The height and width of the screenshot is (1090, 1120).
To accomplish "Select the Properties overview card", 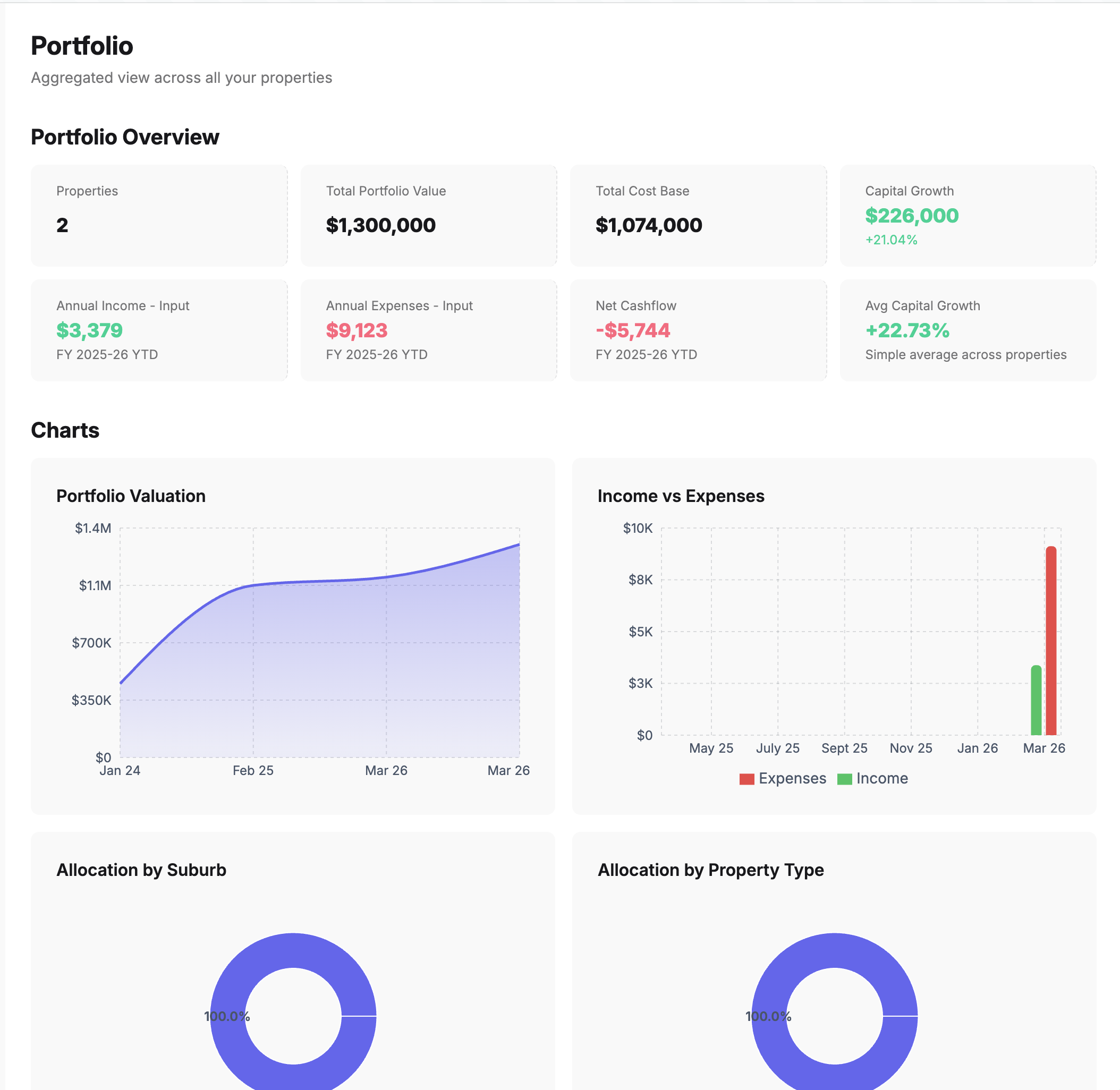I will coord(159,215).
